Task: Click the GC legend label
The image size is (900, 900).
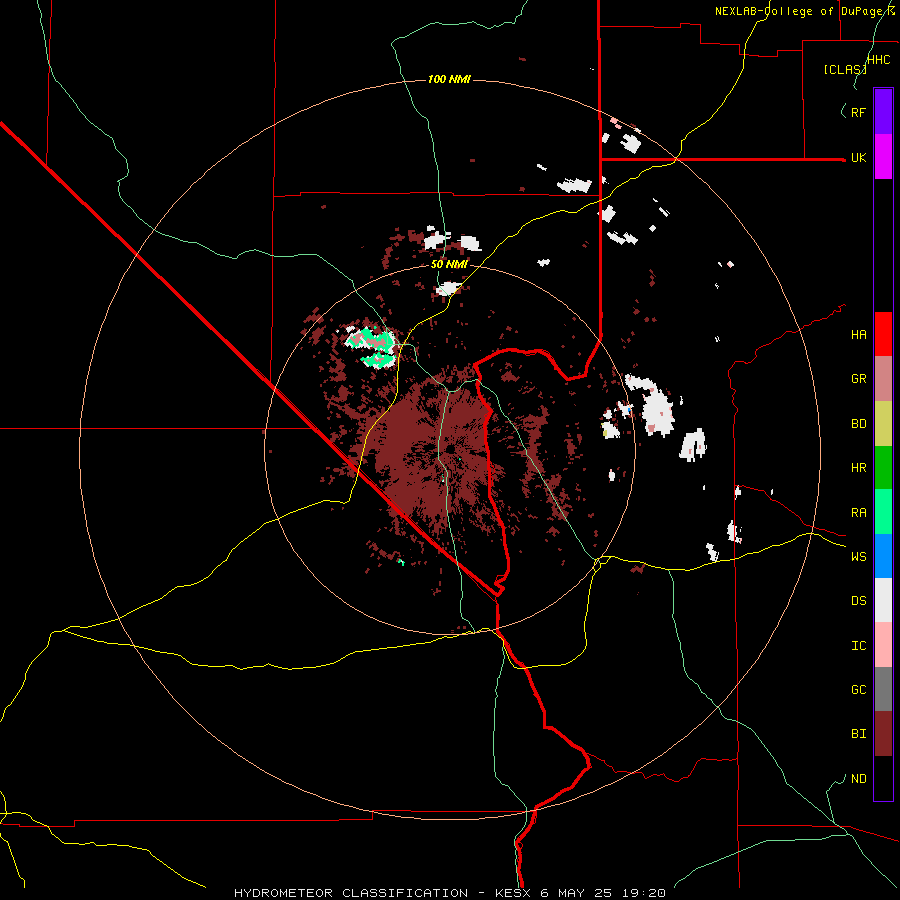Action: 858,690
